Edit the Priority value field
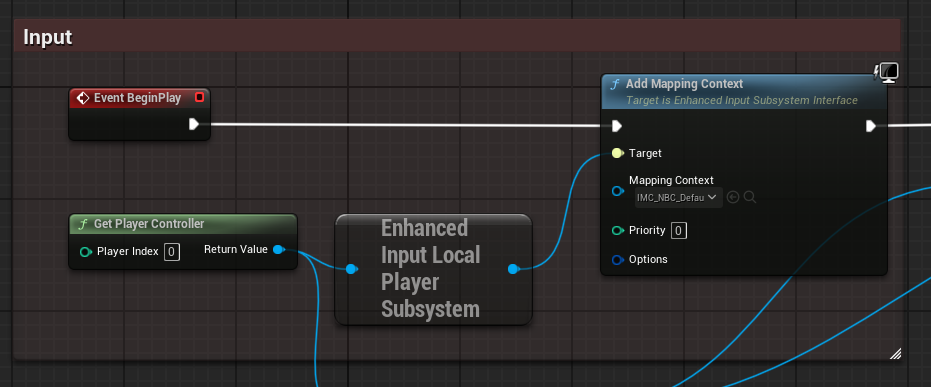 [679, 230]
